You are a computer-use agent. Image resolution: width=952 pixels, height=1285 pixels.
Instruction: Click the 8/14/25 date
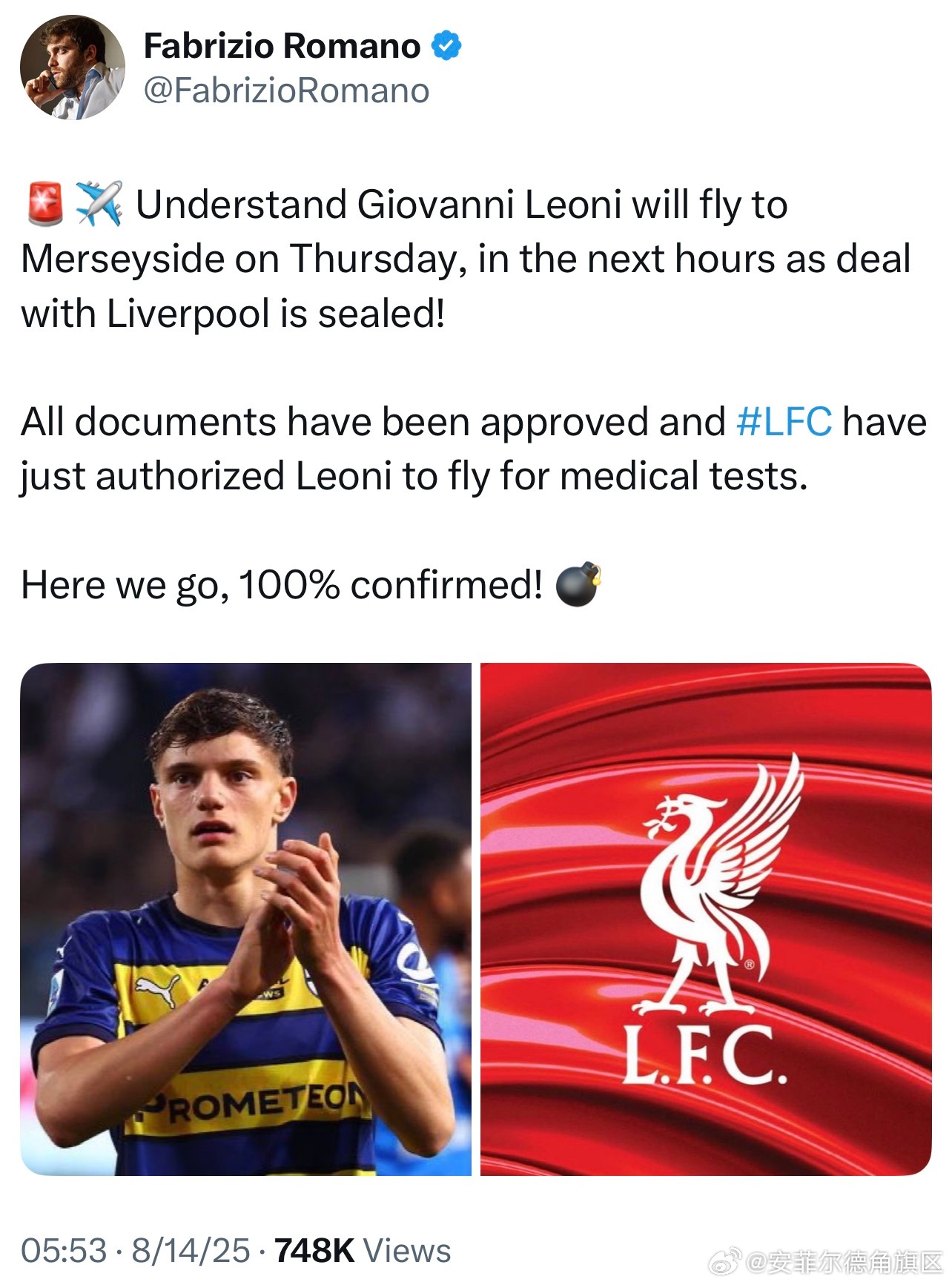[x=191, y=1250]
